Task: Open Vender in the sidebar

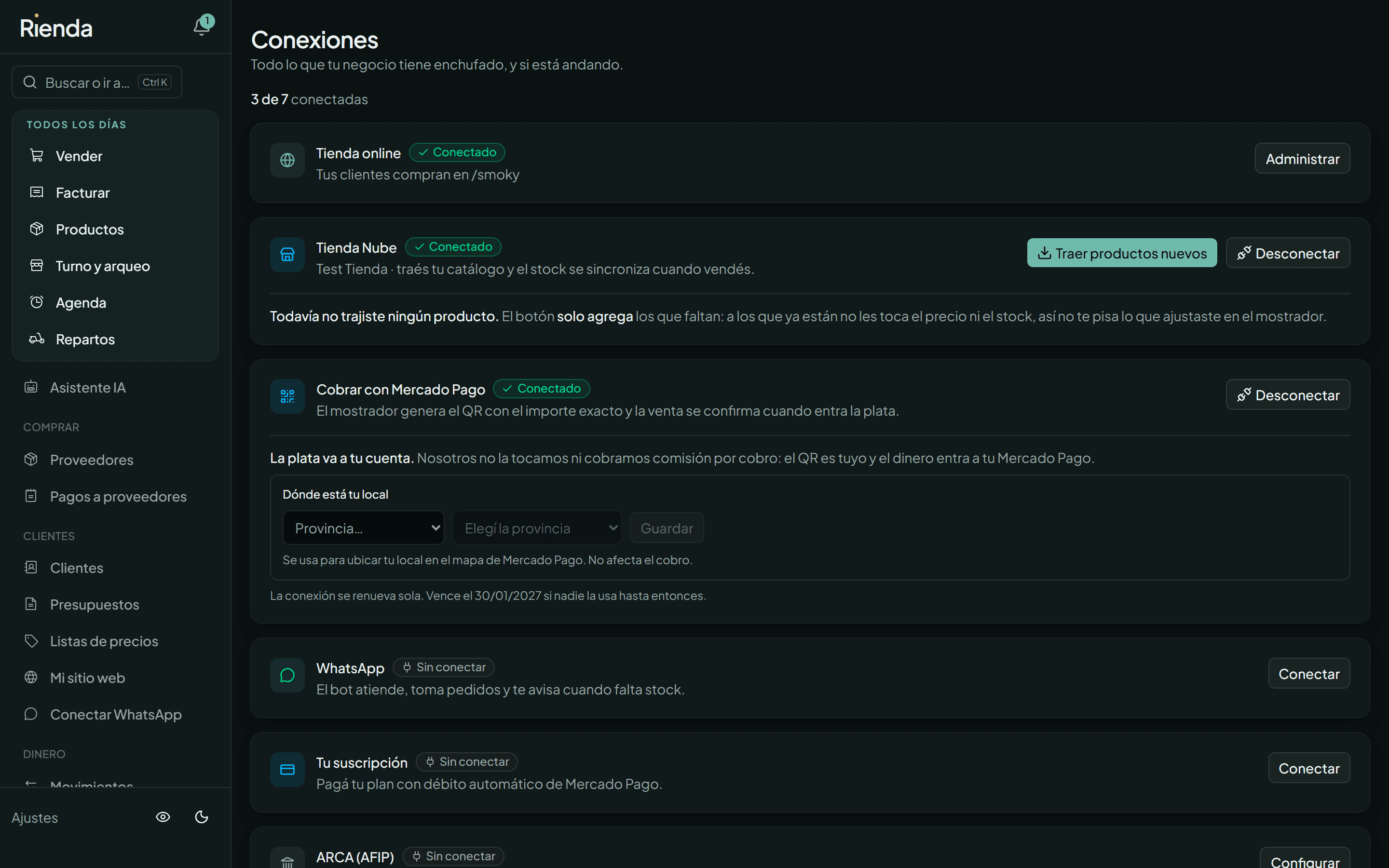Action: pos(115,156)
